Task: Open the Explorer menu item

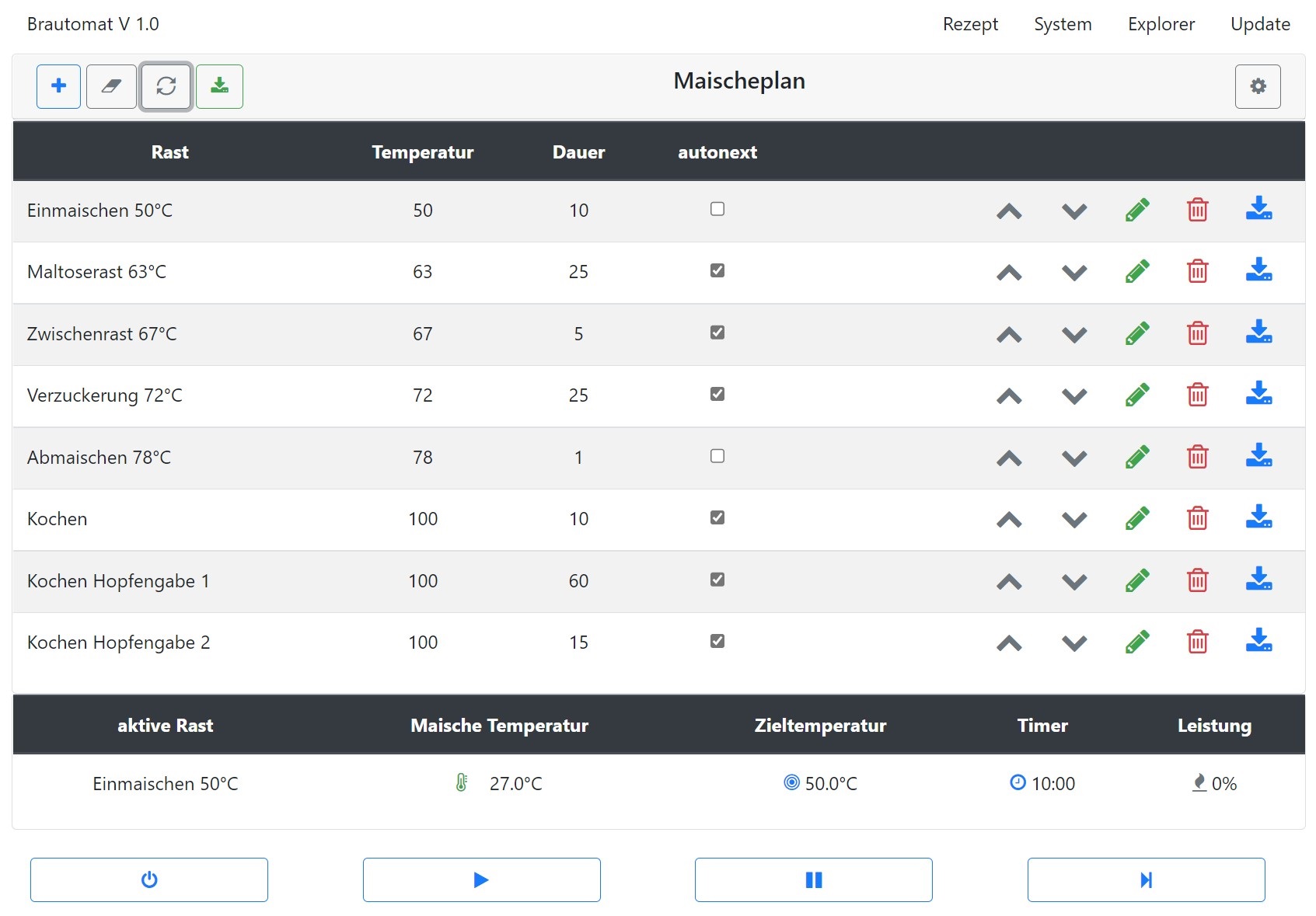Action: pyautogui.click(x=1161, y=24)
